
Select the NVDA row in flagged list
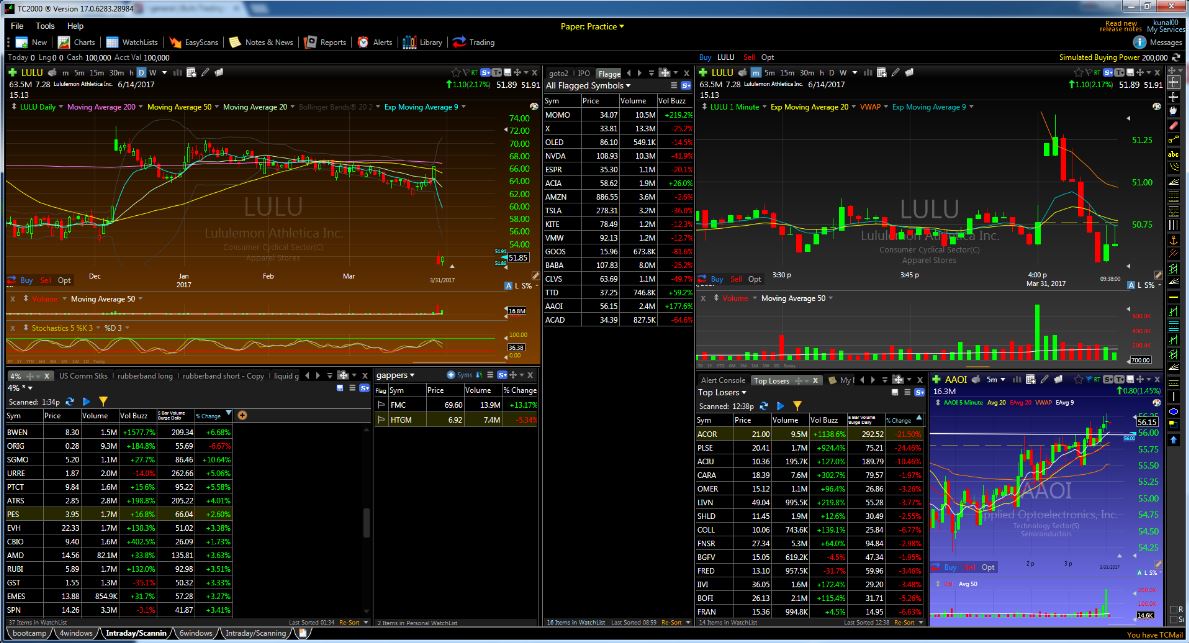[x=618, y=156]
